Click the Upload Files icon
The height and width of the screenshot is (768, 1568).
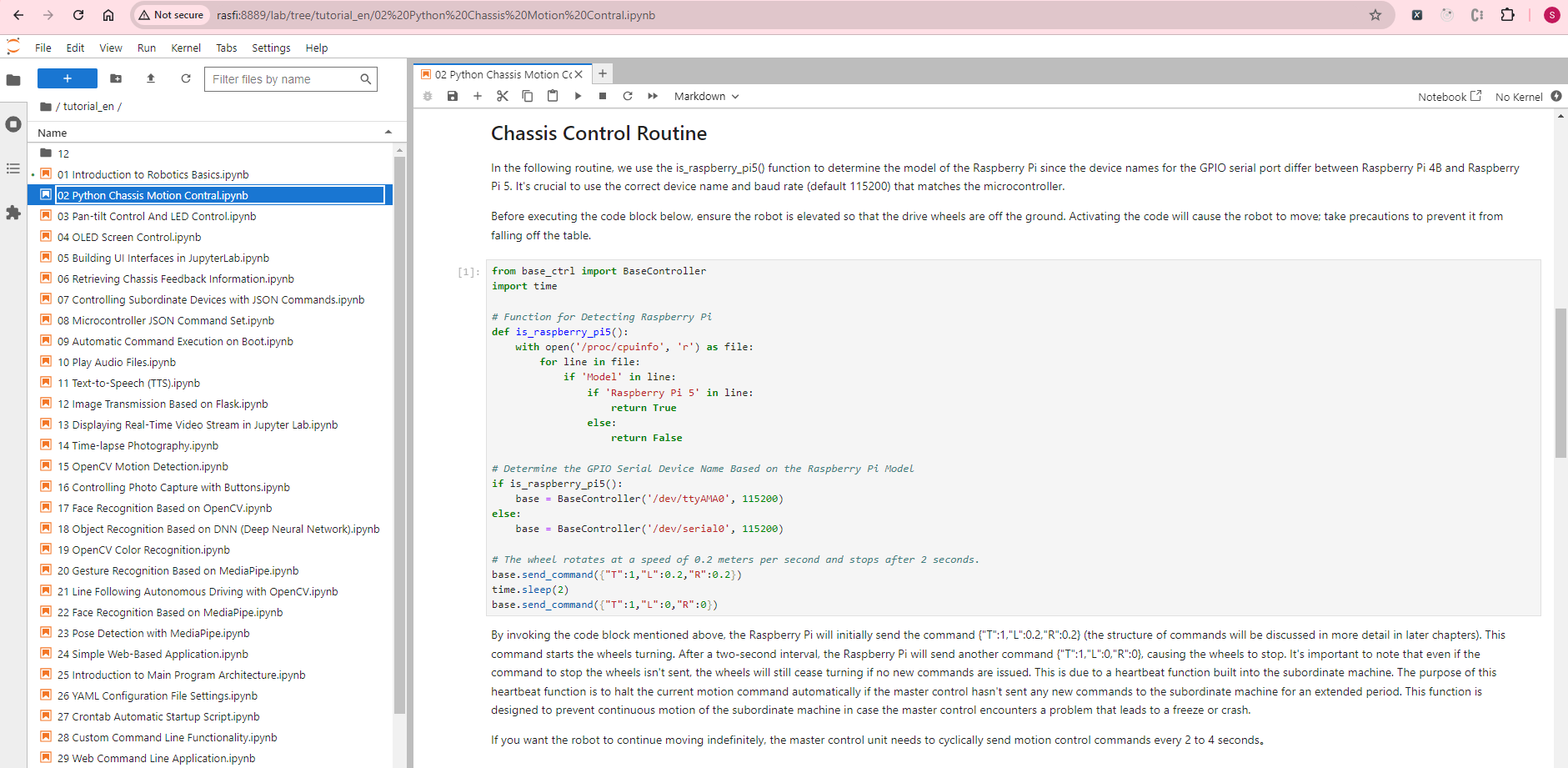pos(151,78)
